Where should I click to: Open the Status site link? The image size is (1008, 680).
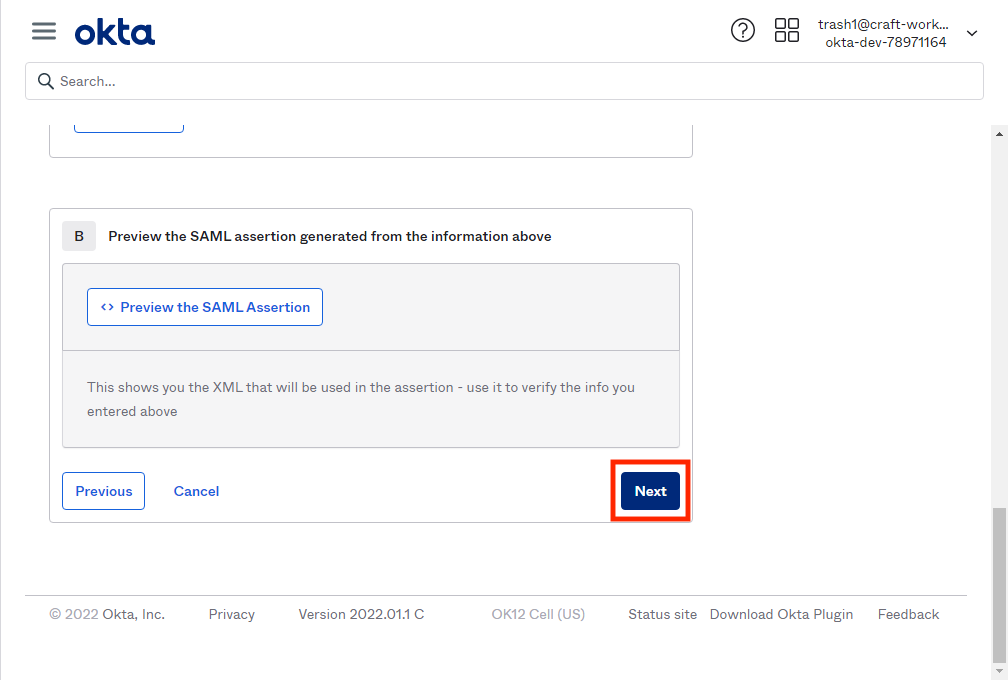(x=662, y=614)
